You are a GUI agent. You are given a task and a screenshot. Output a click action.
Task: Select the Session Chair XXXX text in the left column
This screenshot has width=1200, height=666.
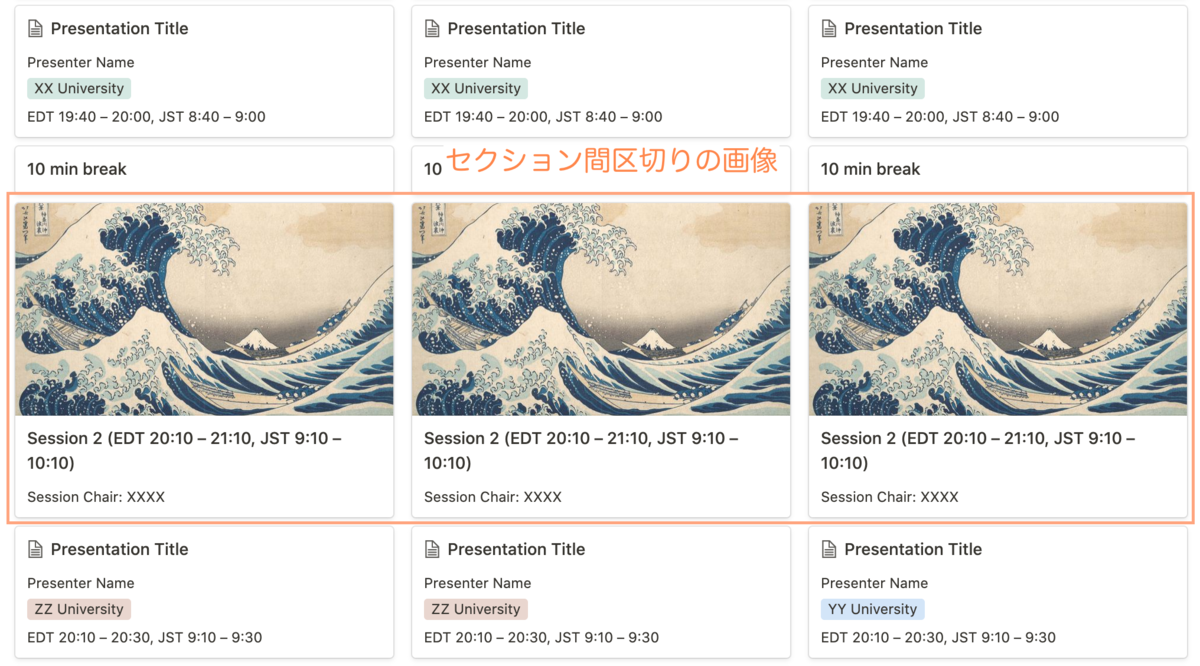click(x=94, y=497)
